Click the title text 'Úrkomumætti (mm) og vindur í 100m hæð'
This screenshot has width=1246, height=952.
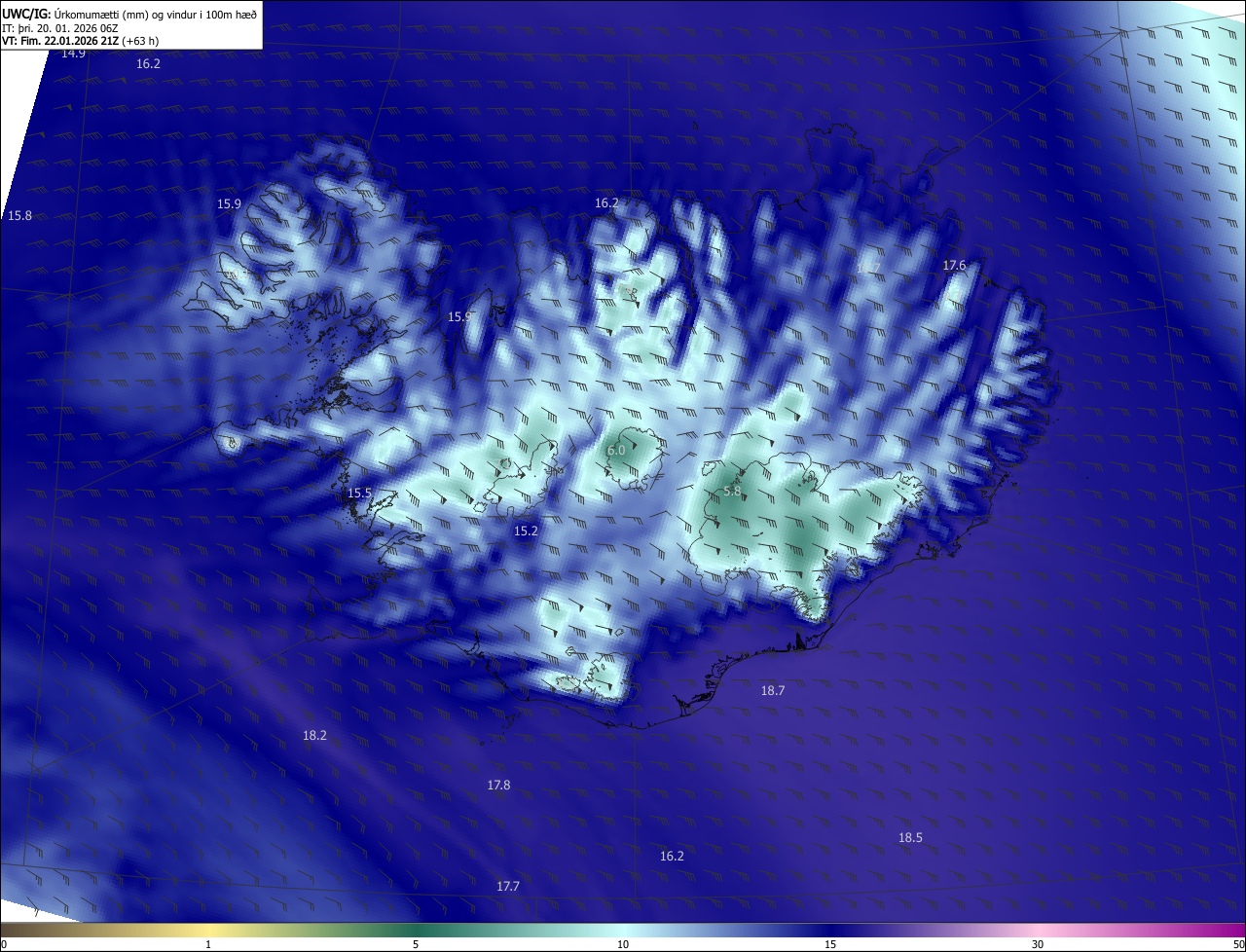pos(156,14)
